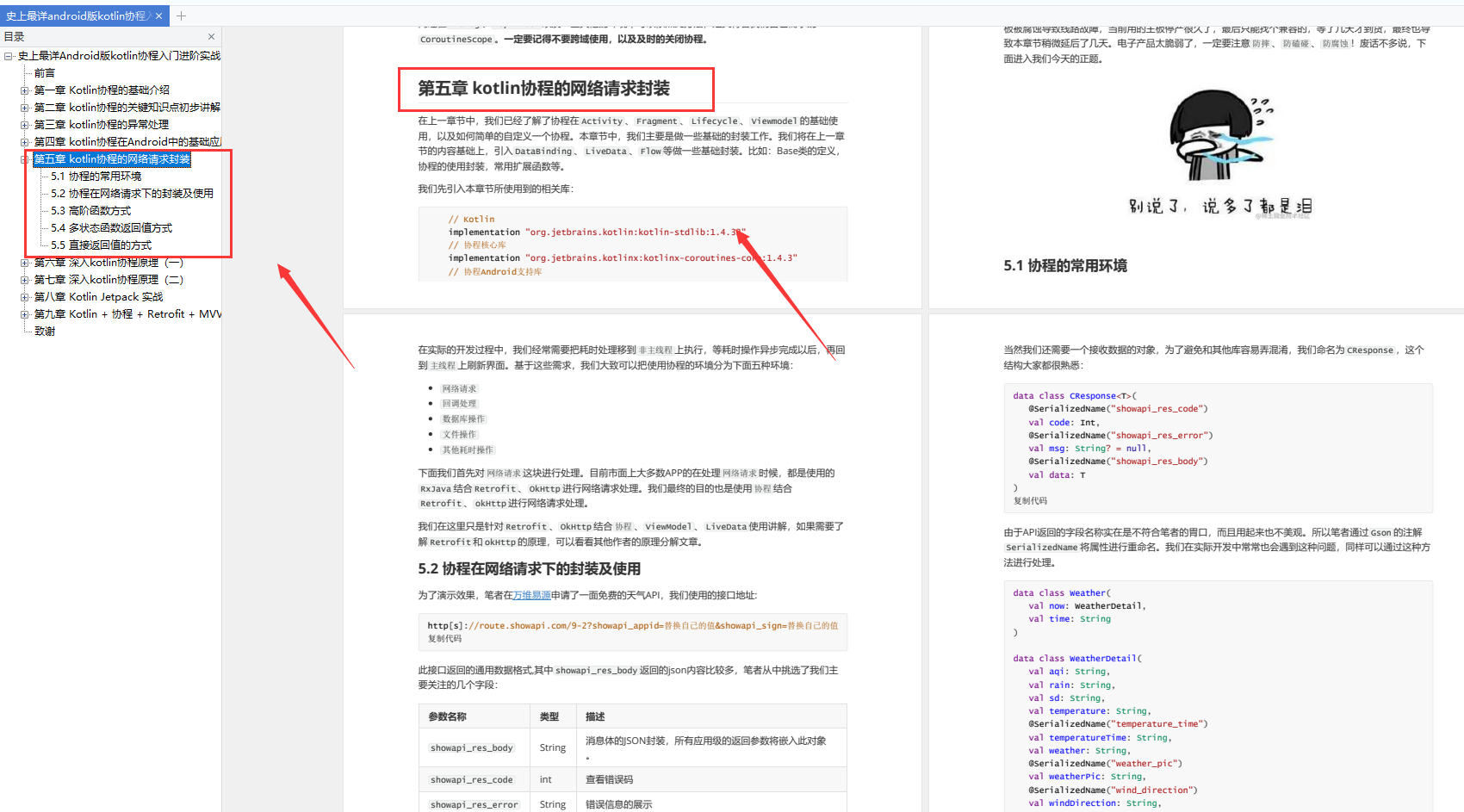This screenshot has width=1464, height=812.
Task: Click the 网络请求 bullet item
Action: 459,388
